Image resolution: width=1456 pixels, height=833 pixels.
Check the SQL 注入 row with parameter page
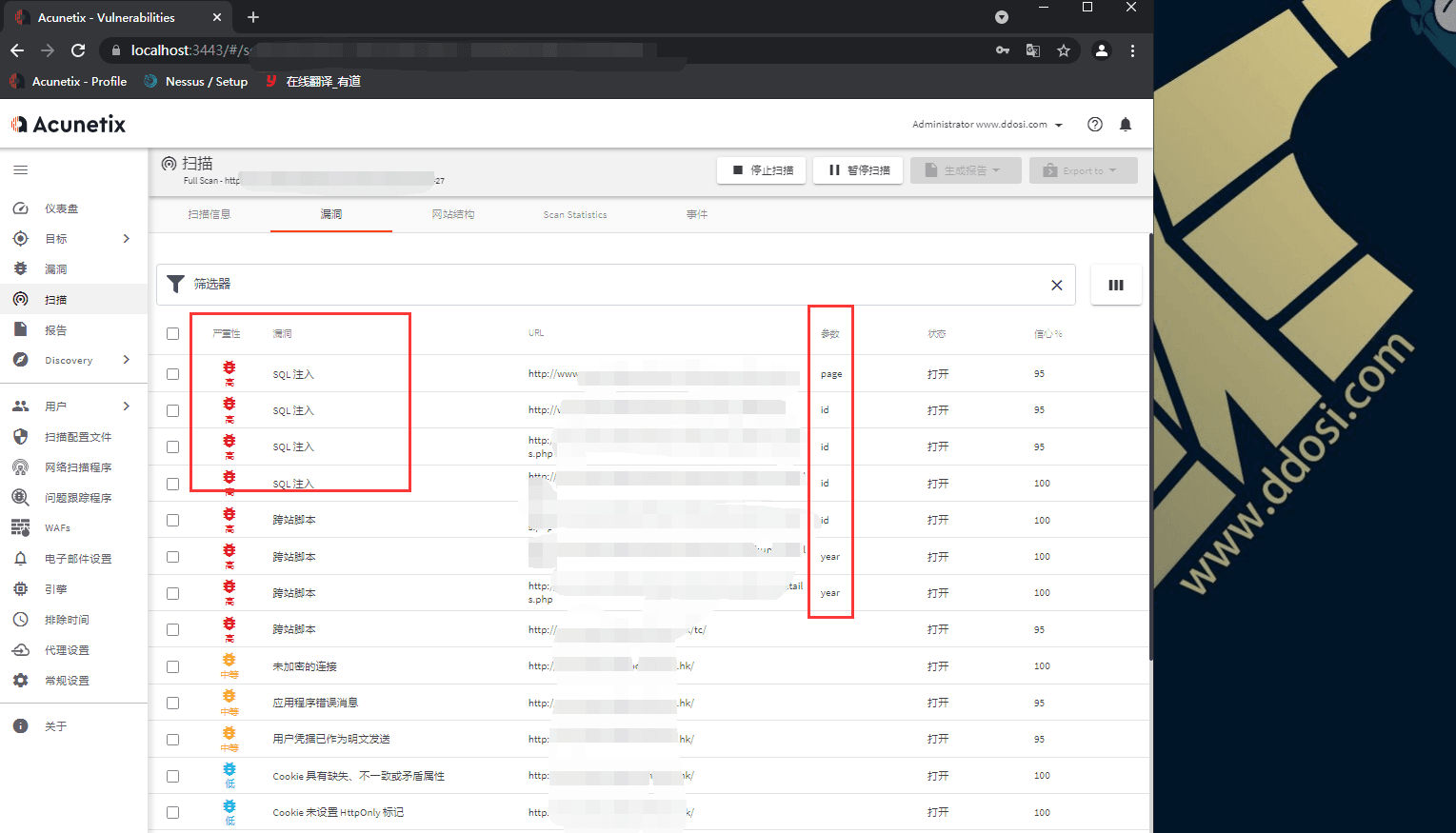click(172, 374)
